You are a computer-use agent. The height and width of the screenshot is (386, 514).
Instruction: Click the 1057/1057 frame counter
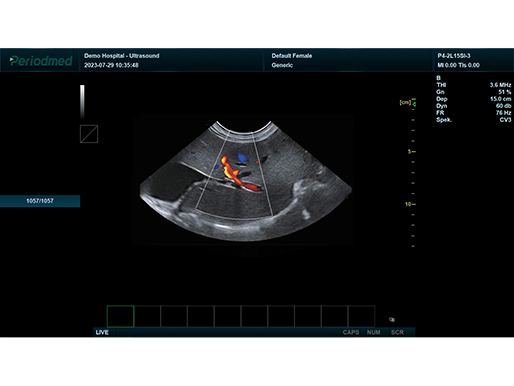[x=40, y=201]
